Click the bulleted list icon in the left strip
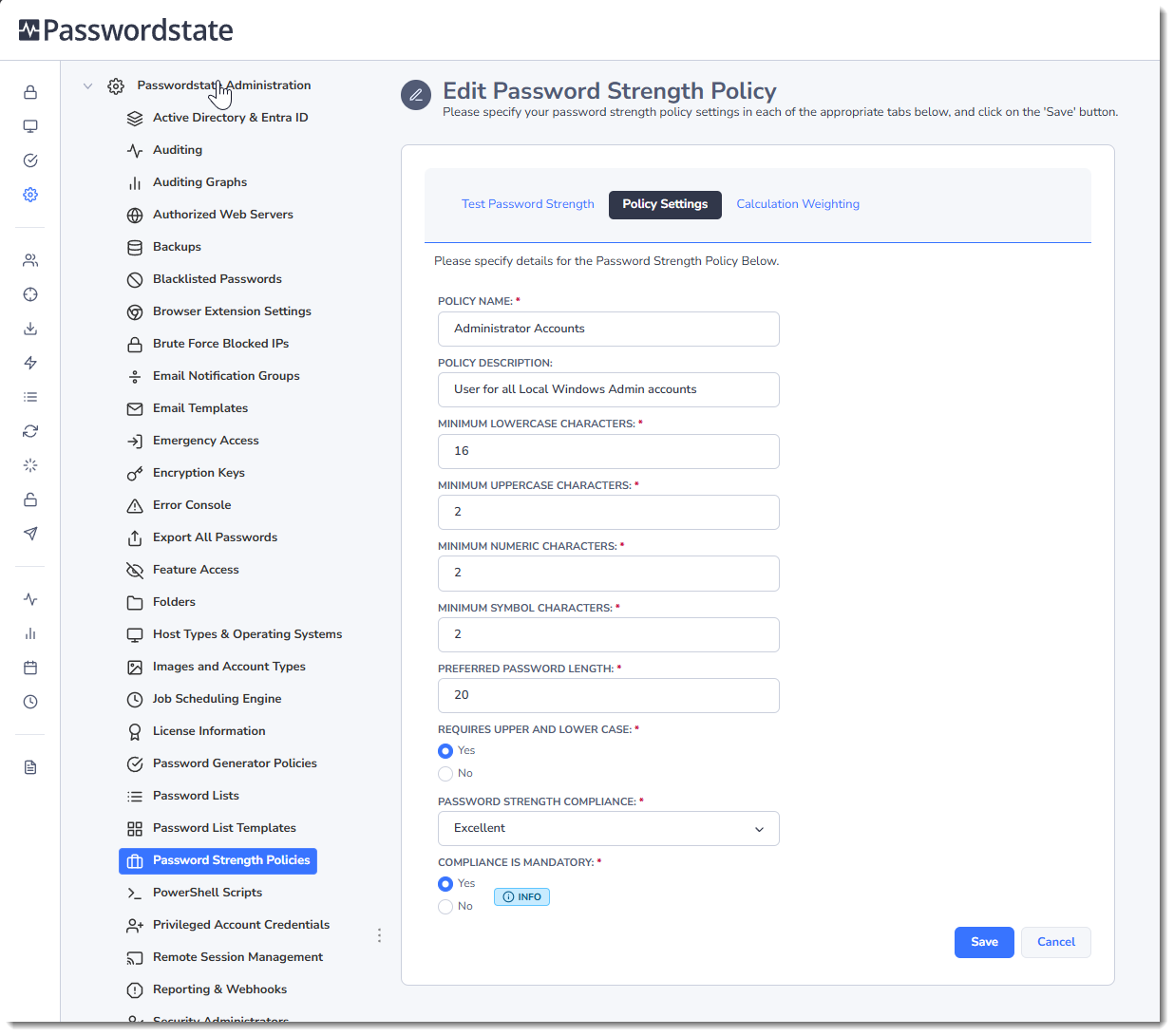 click(x=30, y=397)
